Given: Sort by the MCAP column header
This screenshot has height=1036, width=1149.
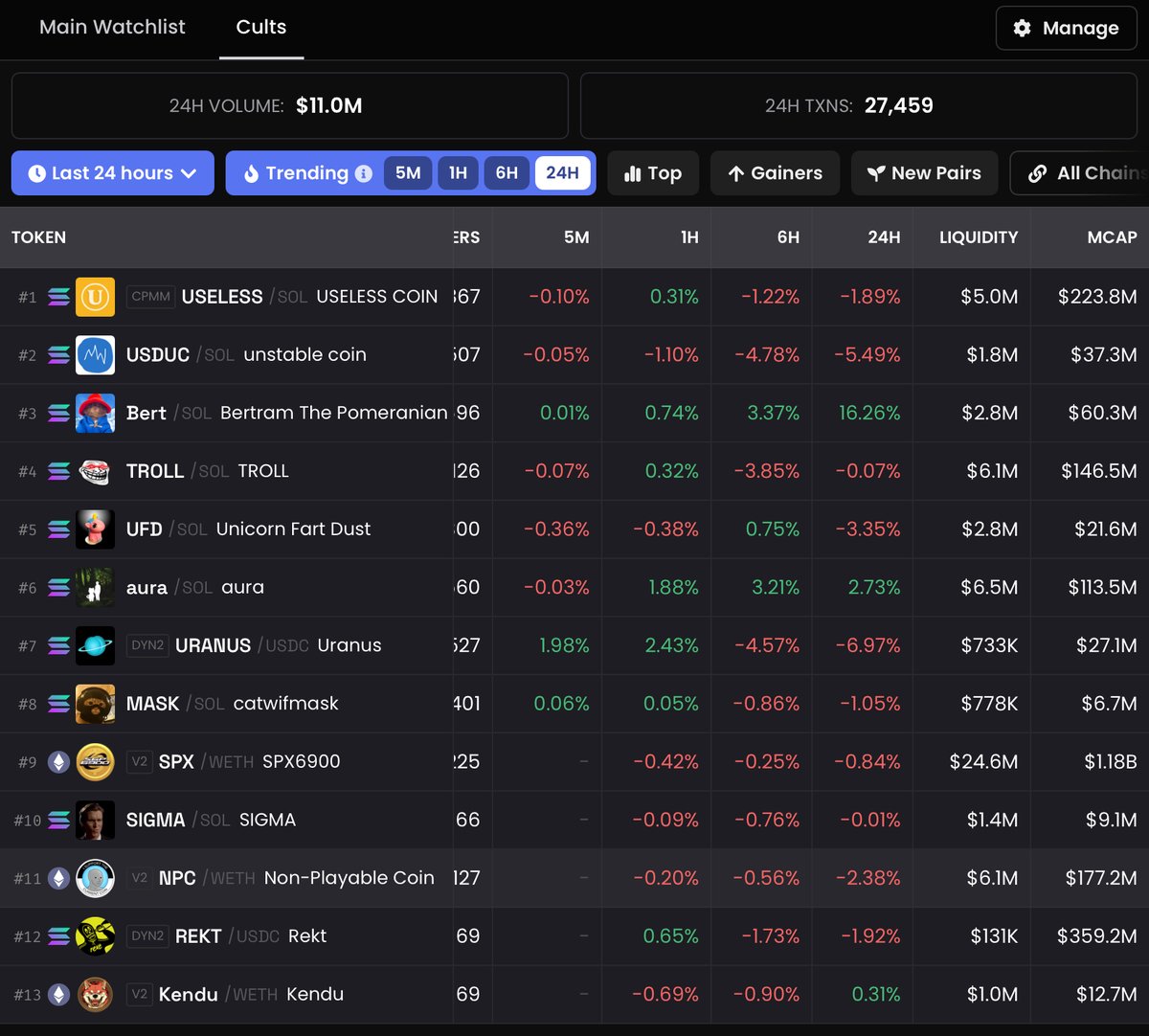Looking at the screenshot, I should tap(1112, 237).
